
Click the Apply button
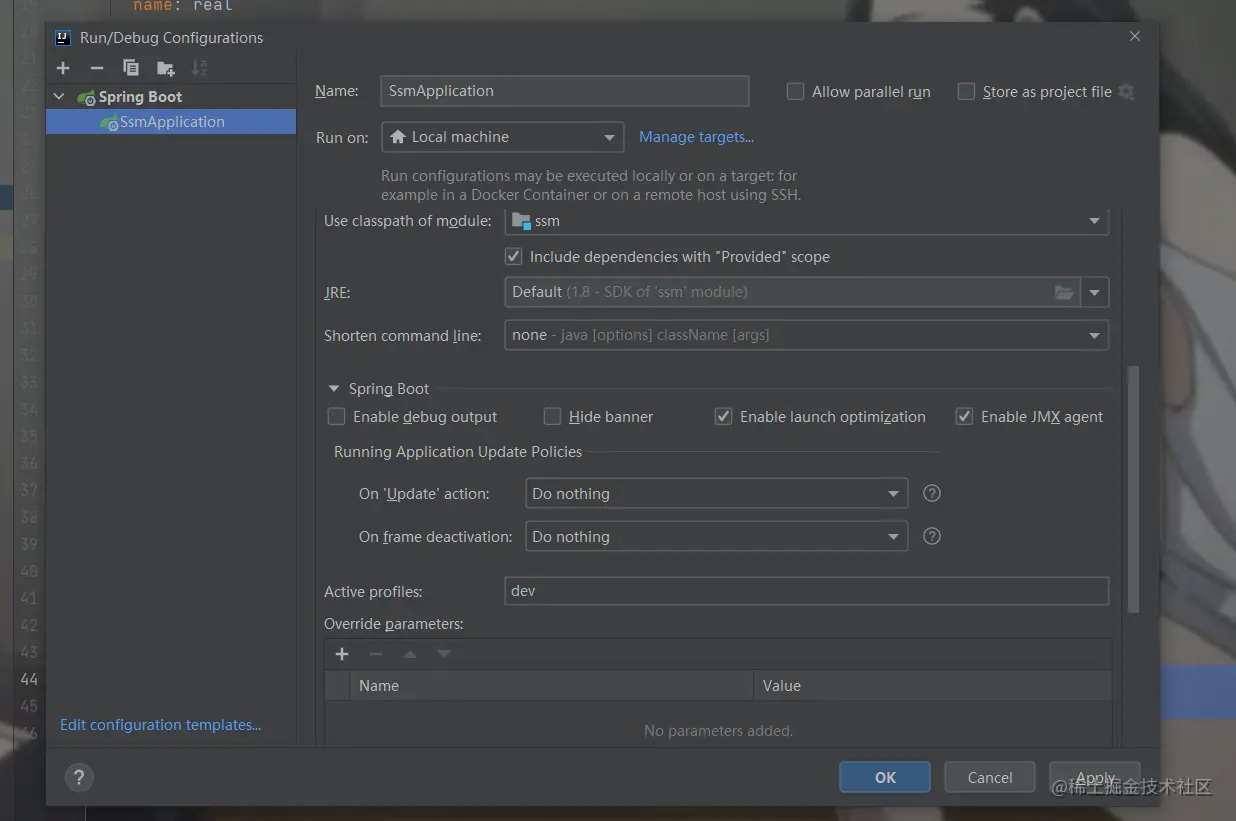coord(1095,777)
